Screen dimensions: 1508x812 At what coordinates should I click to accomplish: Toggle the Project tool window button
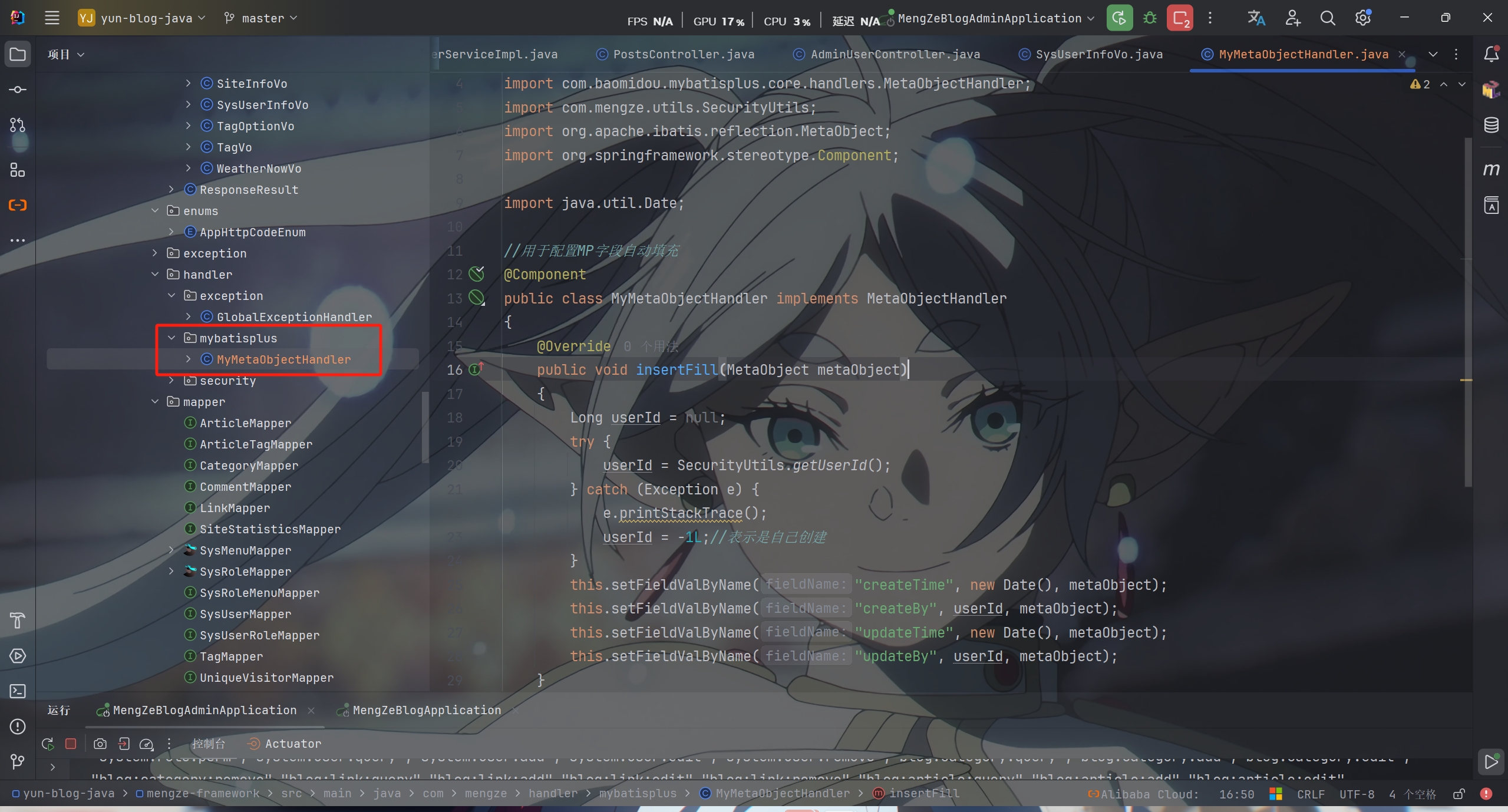point(18,54)
